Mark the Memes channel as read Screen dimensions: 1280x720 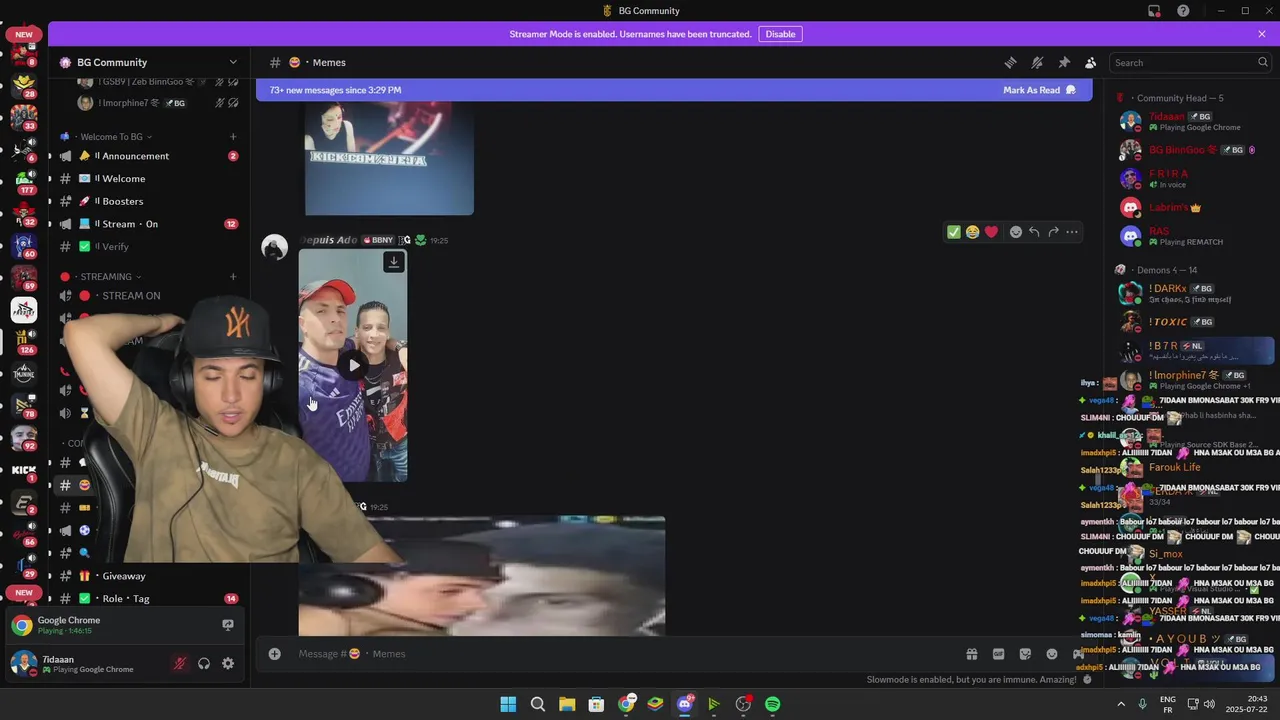tap(1039, 90)
